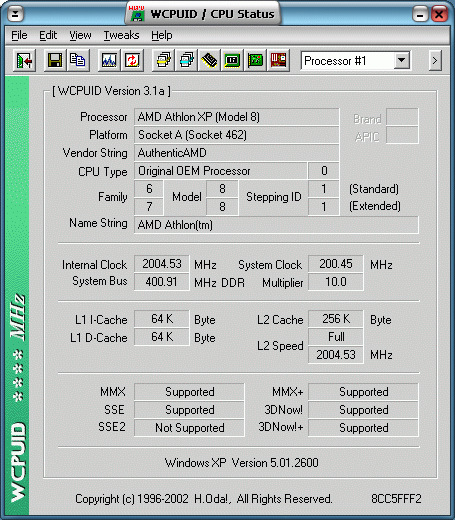Click the toolbar overflow chevron arrow
455x520 pixels.
(x=435, y=61)
